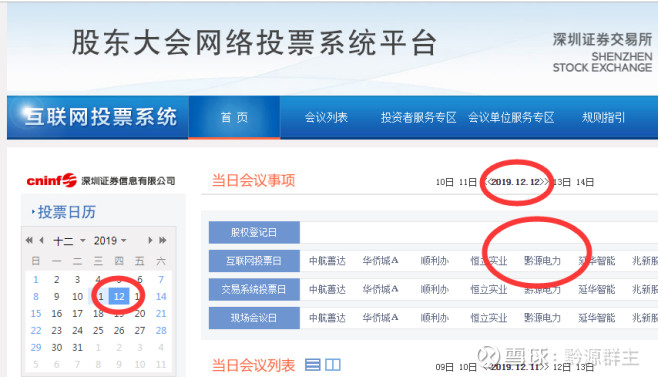Open the 首页 tab
659x377 pixels.
click(x=234, y=117)
